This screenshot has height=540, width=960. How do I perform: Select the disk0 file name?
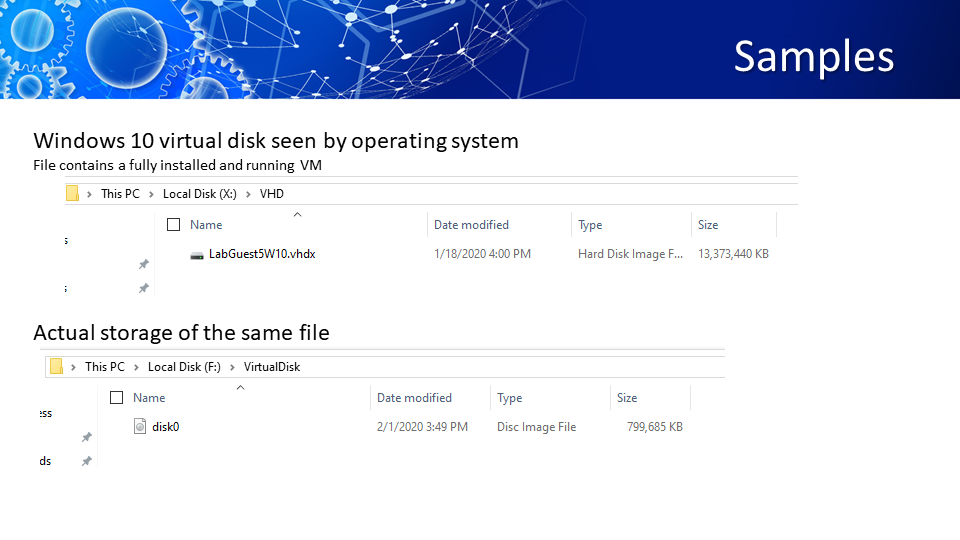click(165, 427)
